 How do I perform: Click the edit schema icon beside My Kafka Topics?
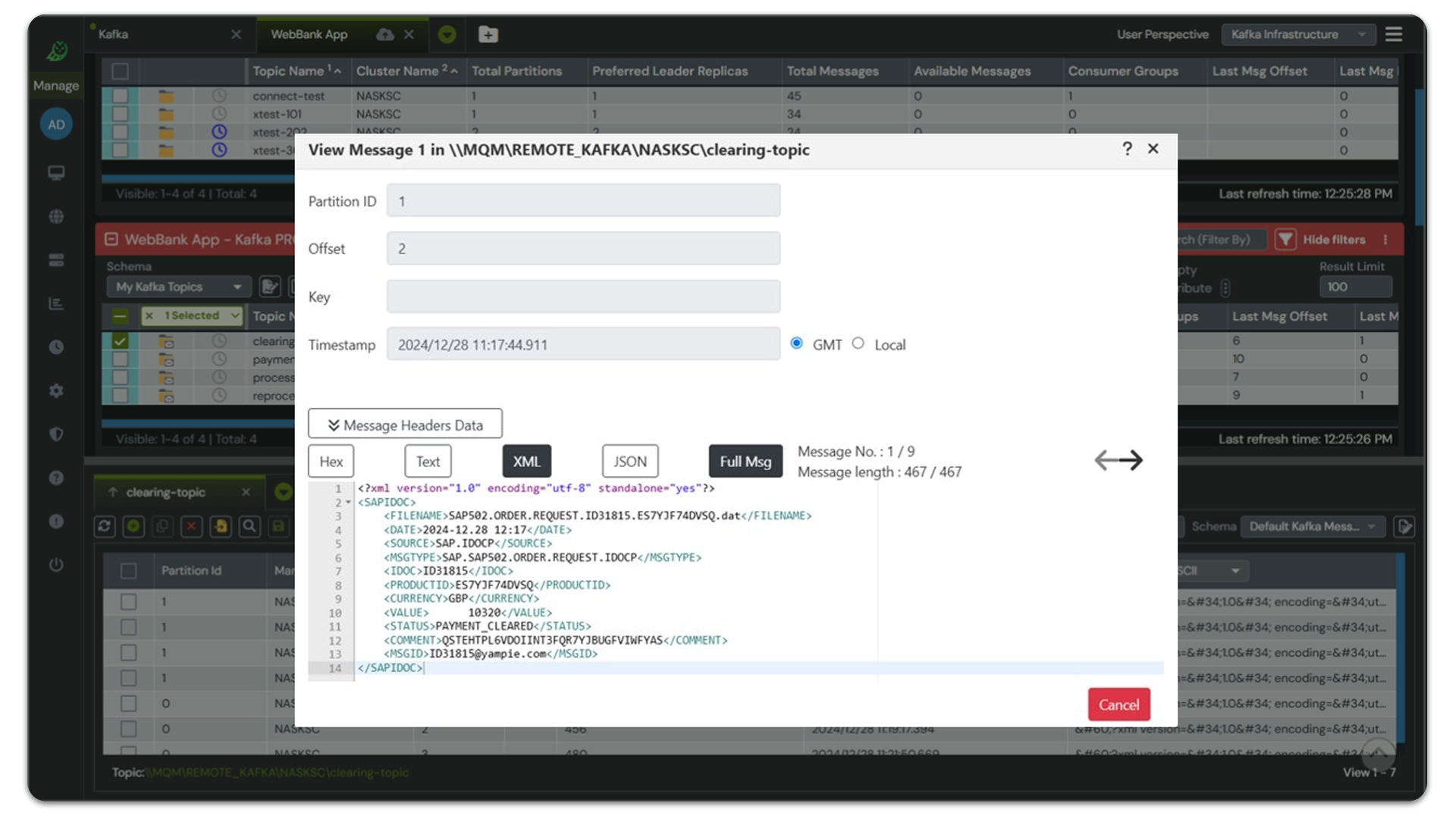269,287
